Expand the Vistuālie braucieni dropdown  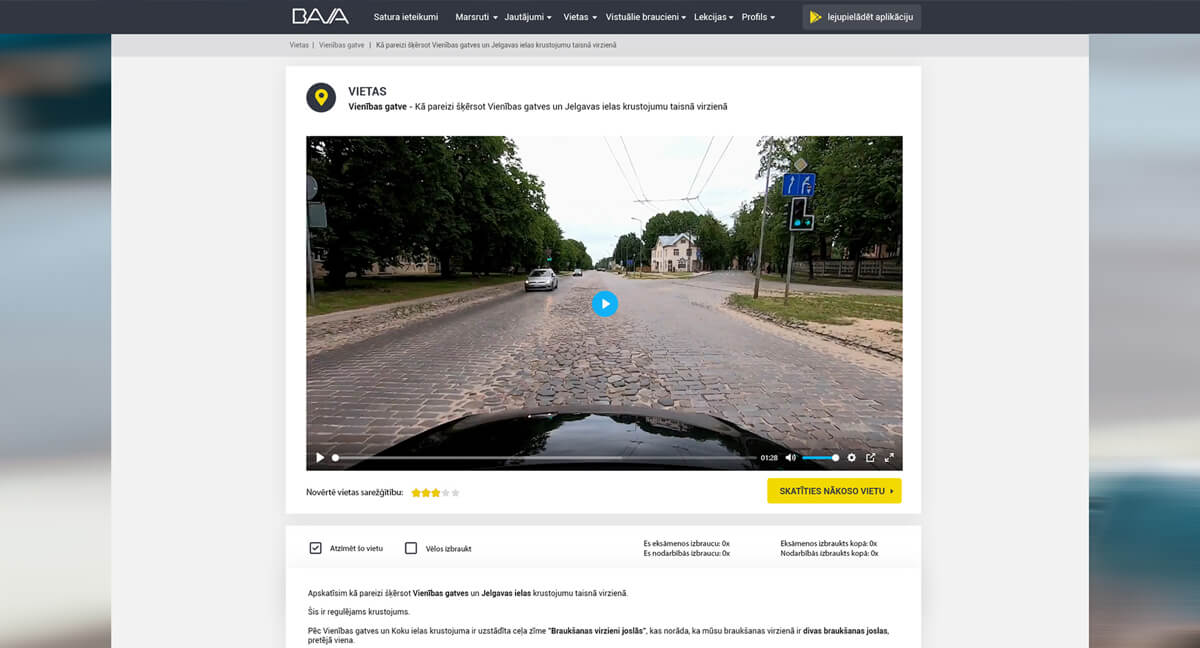646,16
